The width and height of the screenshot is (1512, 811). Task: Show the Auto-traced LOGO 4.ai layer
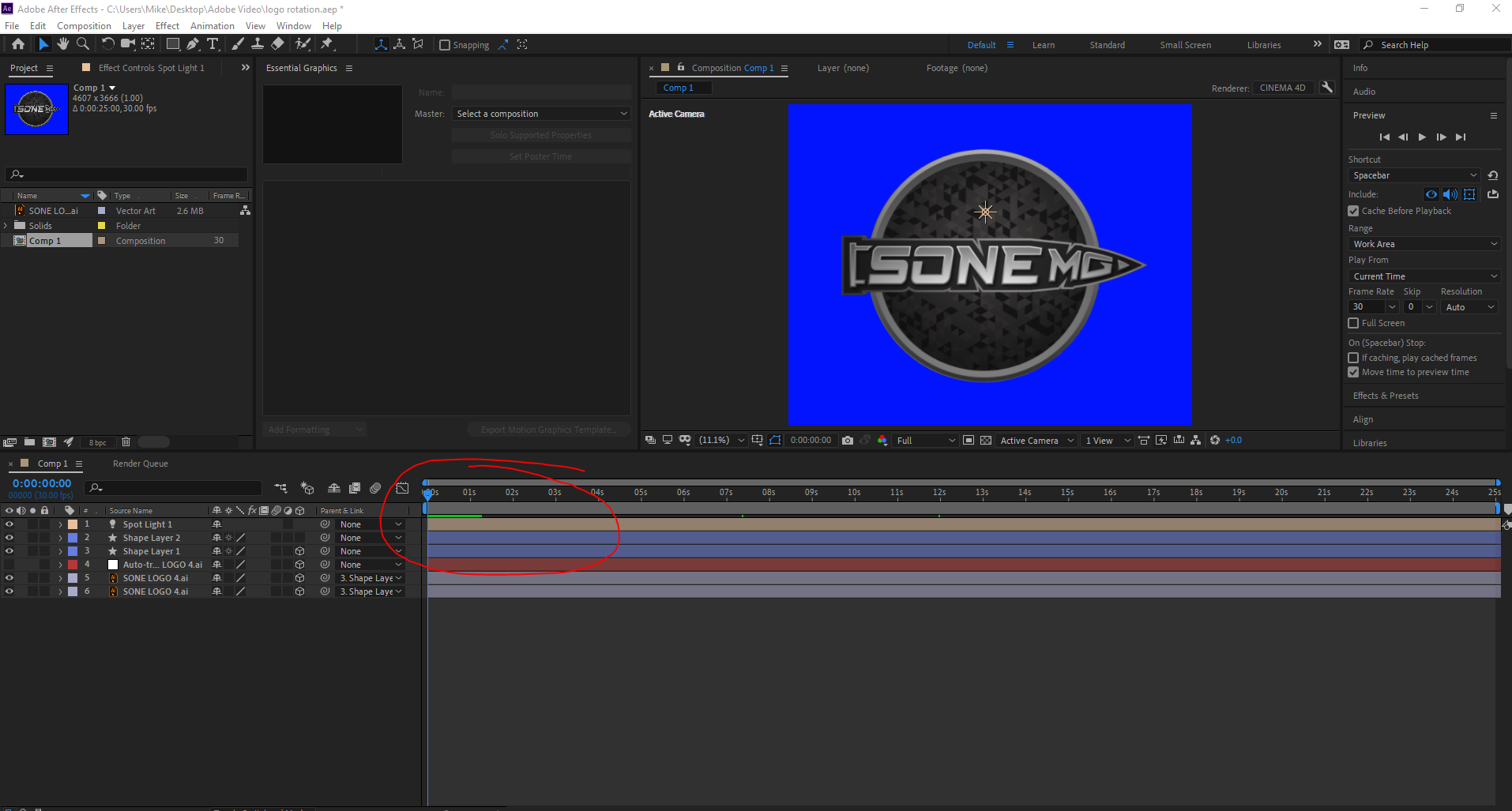(x=9, y=565)
